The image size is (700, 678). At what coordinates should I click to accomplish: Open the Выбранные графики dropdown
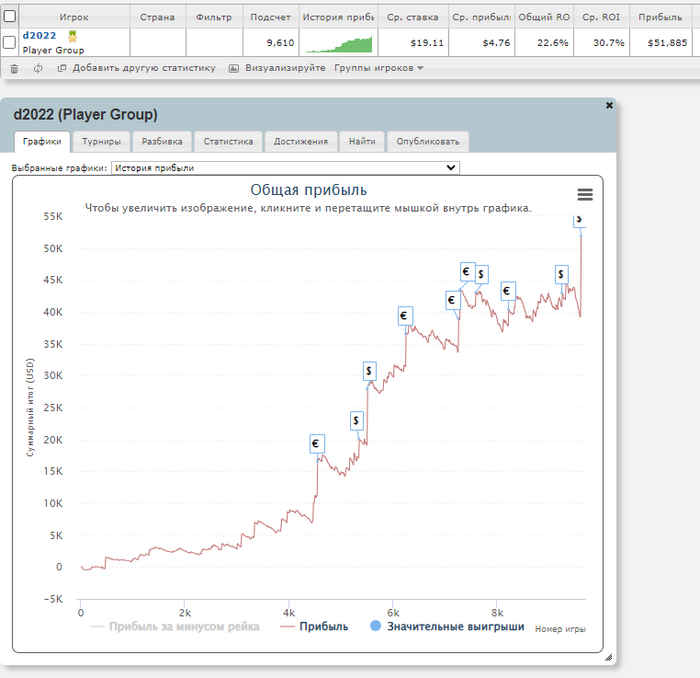tap(285, 168)
